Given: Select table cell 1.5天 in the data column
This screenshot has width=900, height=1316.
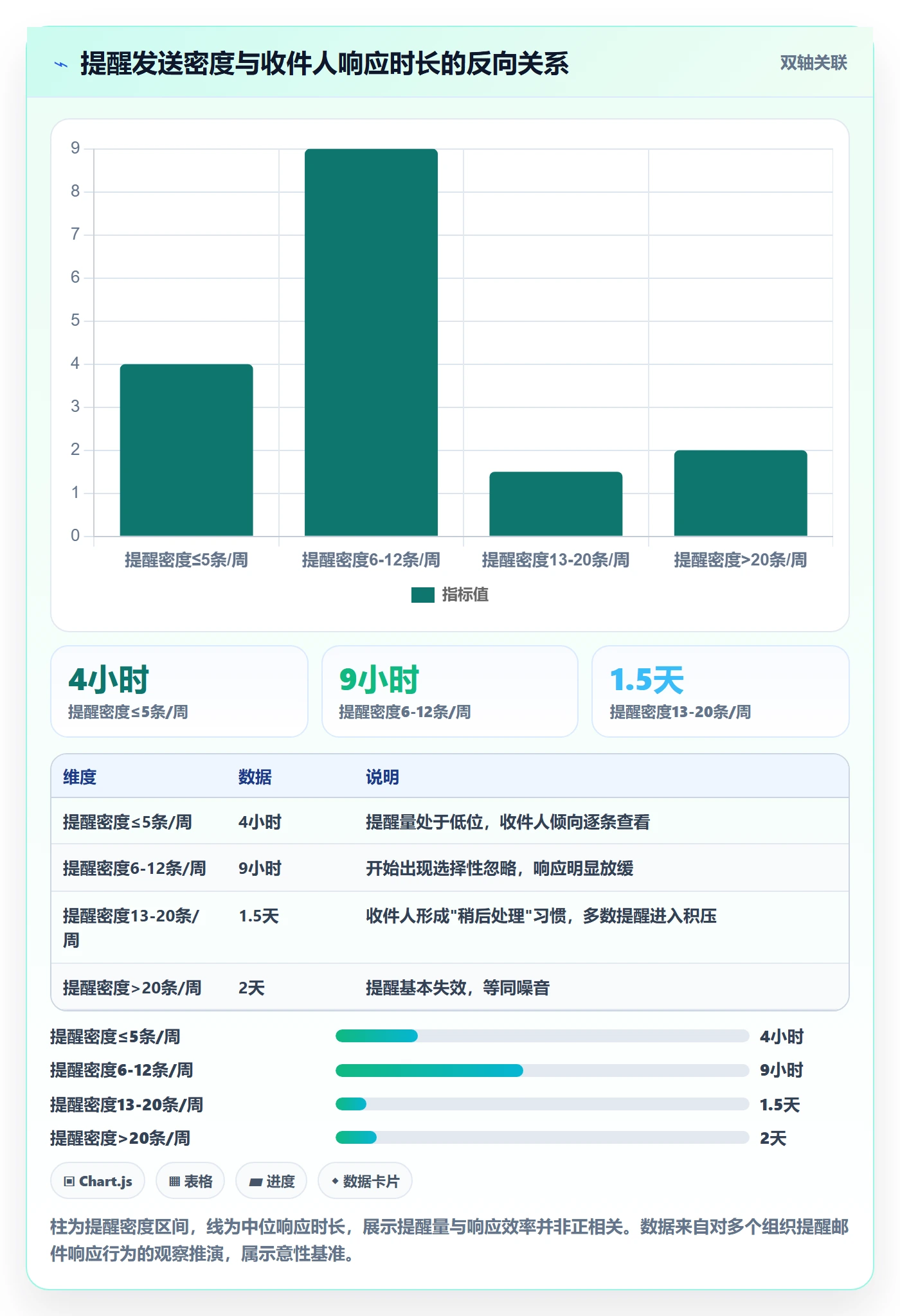Looking at the screenshot, I should pyautogui.click(x=258, y=916).
